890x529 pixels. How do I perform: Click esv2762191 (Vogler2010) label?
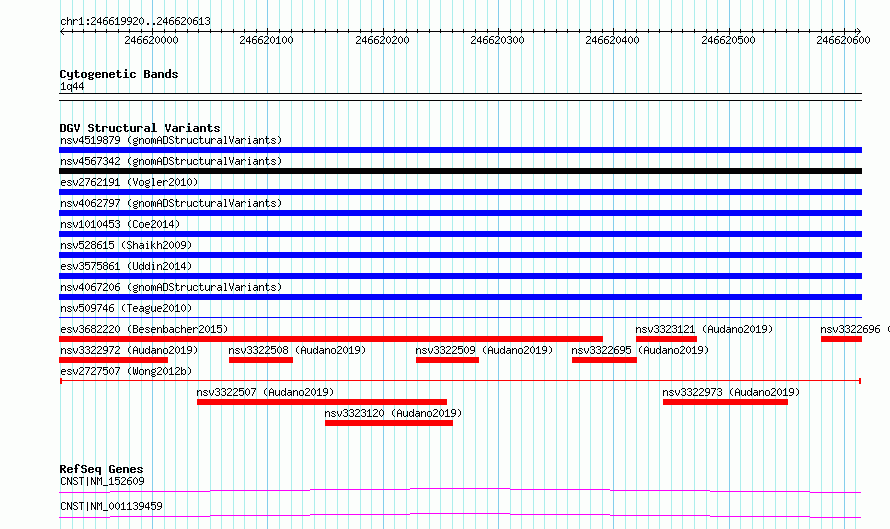pyautogui.click(x=129, y=182)
